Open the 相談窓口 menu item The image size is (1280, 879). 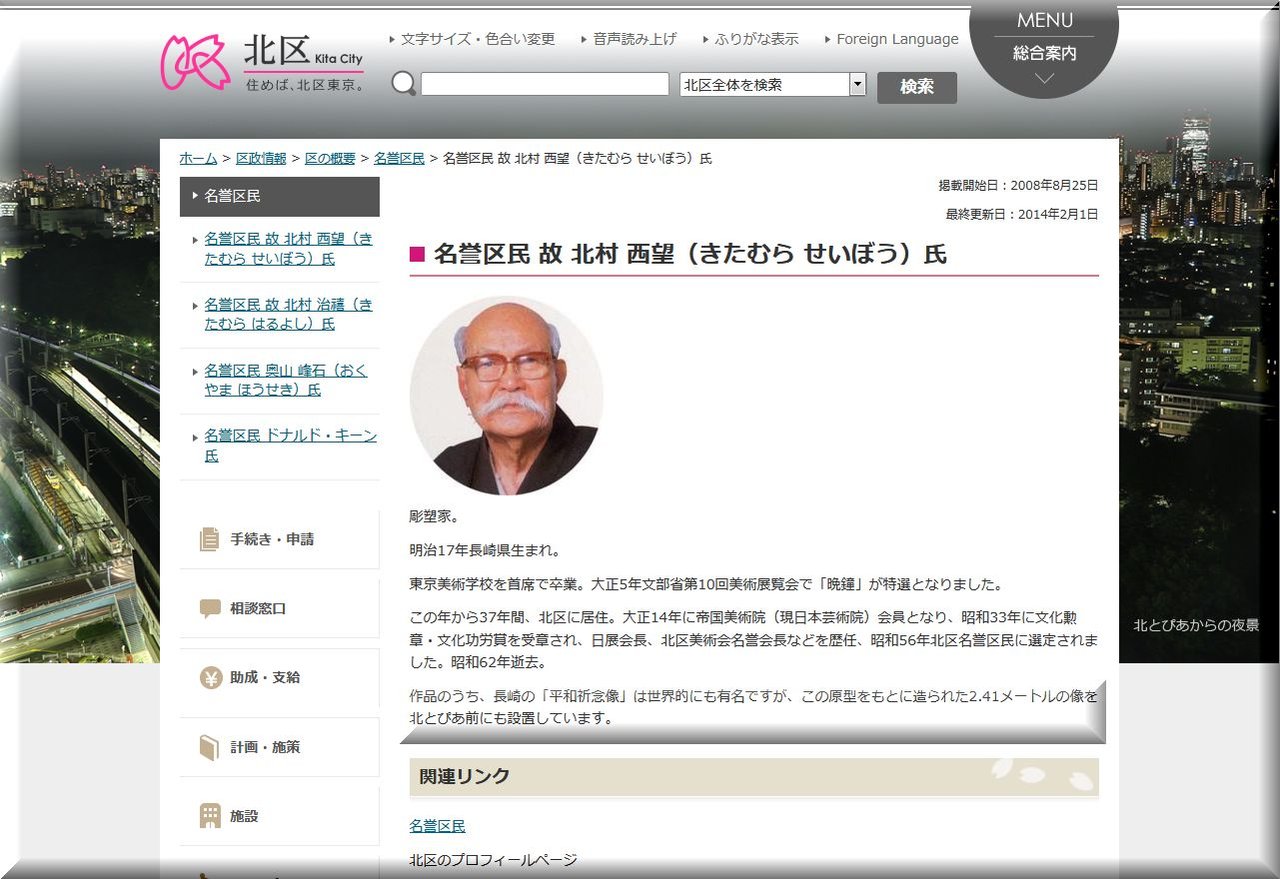(x=280, y=608)
